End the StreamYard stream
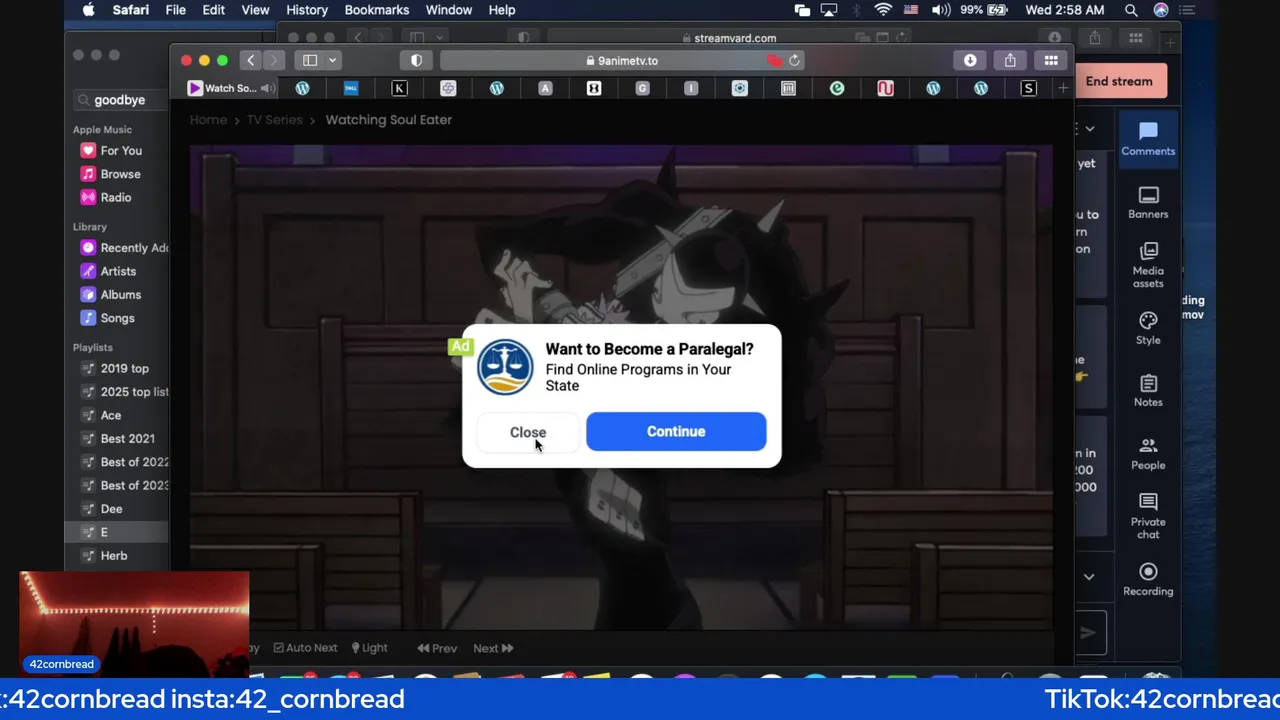This screenshot has height=720, width=1280. [1119, 81]
